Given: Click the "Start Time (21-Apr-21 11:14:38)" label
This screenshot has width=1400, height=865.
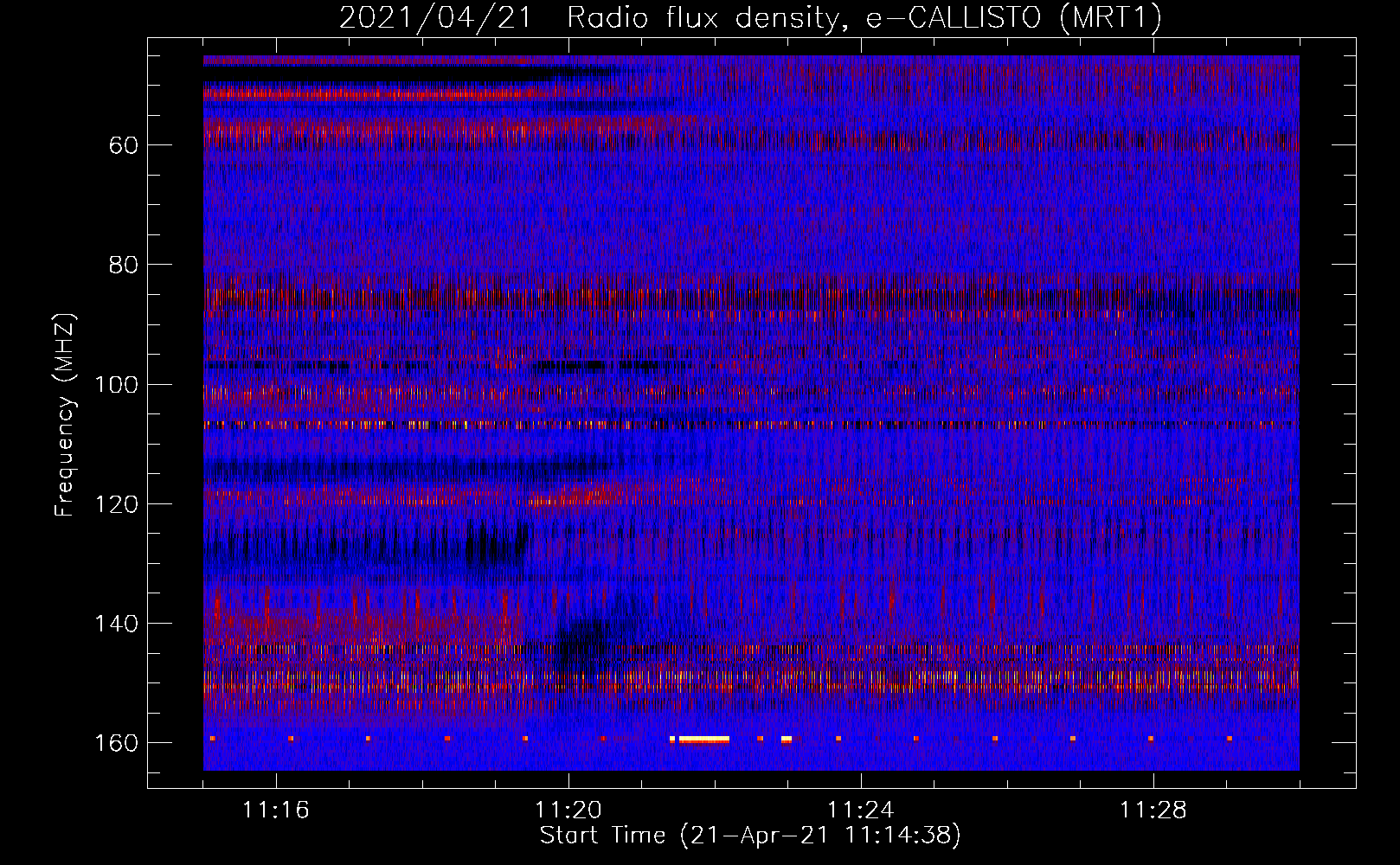Looking at the screenshot, I should point(750,836).
